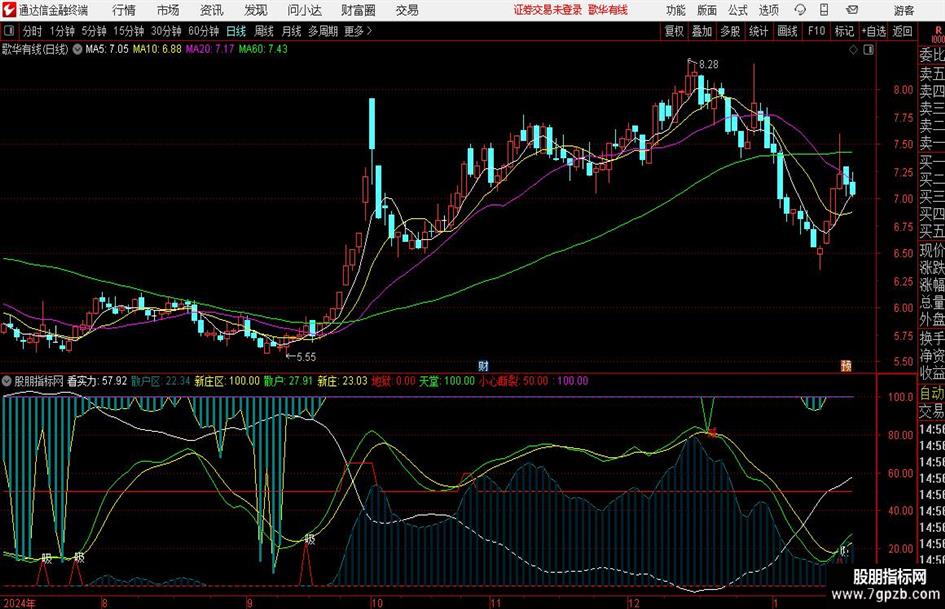Open the 资讯 menu
This screenshot has width=945, height=609.
coord(212,10)
